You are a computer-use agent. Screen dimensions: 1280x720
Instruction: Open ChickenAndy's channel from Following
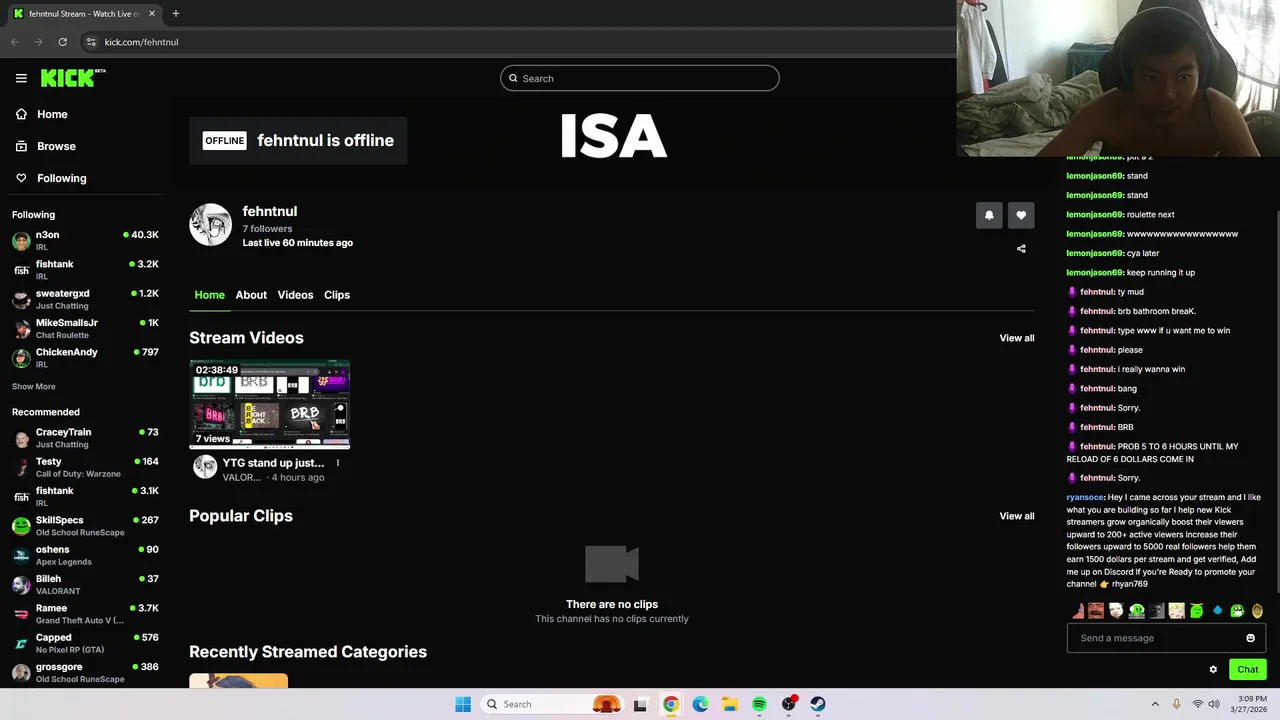pos(85,357)
